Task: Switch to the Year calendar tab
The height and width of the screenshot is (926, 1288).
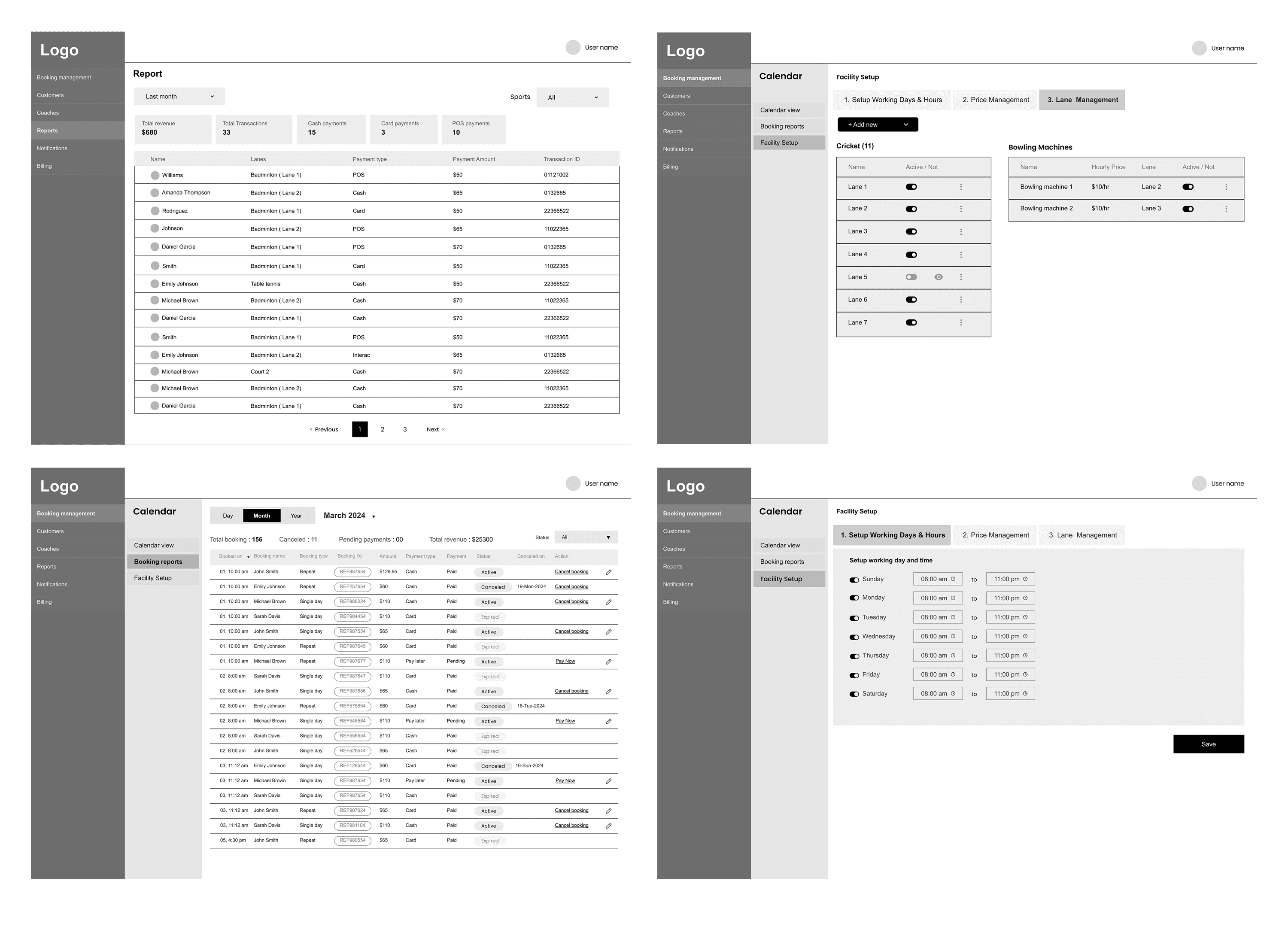Action: [x=296, y=516]
